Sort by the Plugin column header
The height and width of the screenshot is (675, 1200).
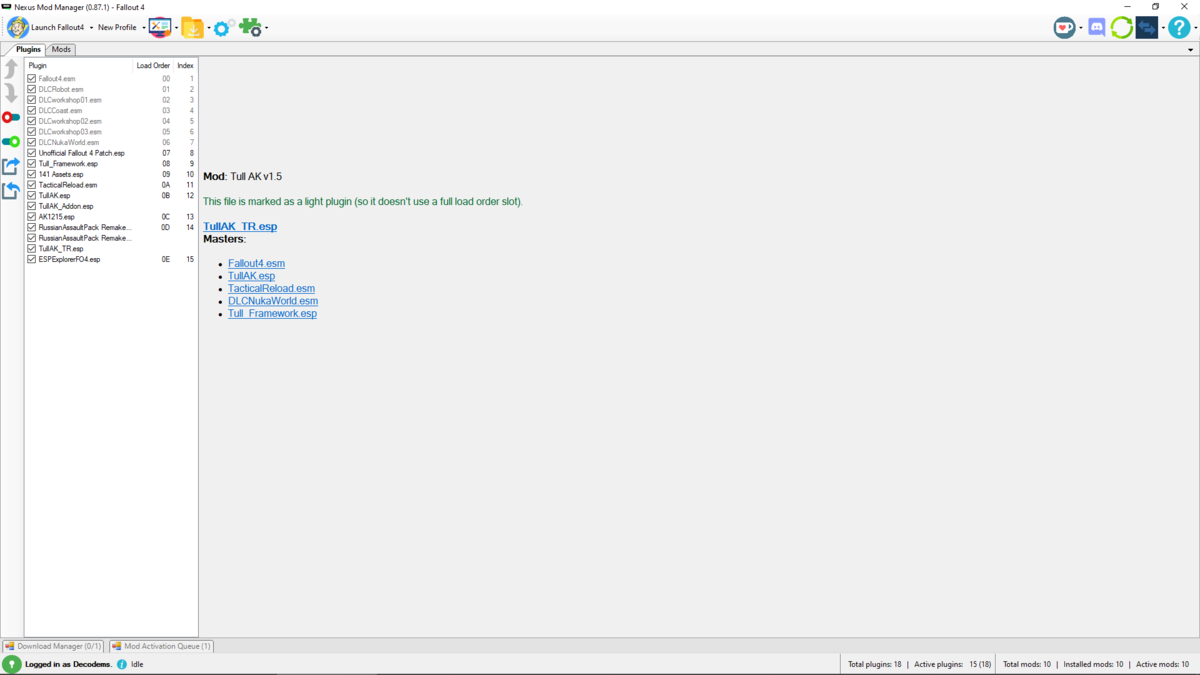(x=79, y=66)
